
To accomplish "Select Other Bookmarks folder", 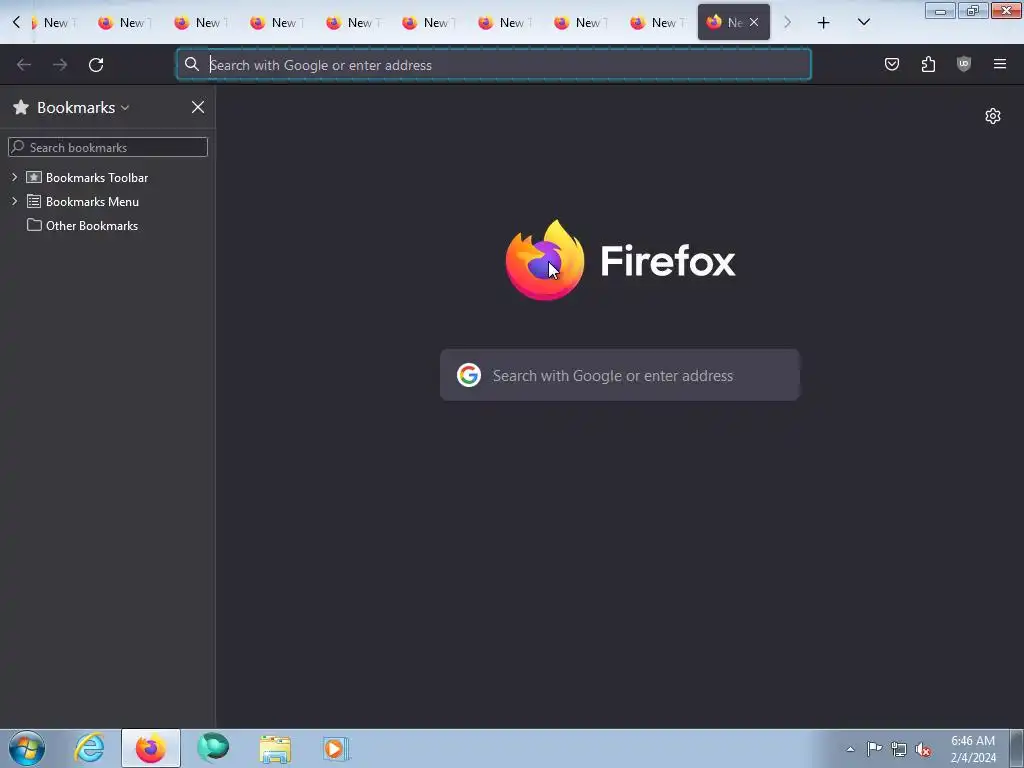I will click(108, 226).
